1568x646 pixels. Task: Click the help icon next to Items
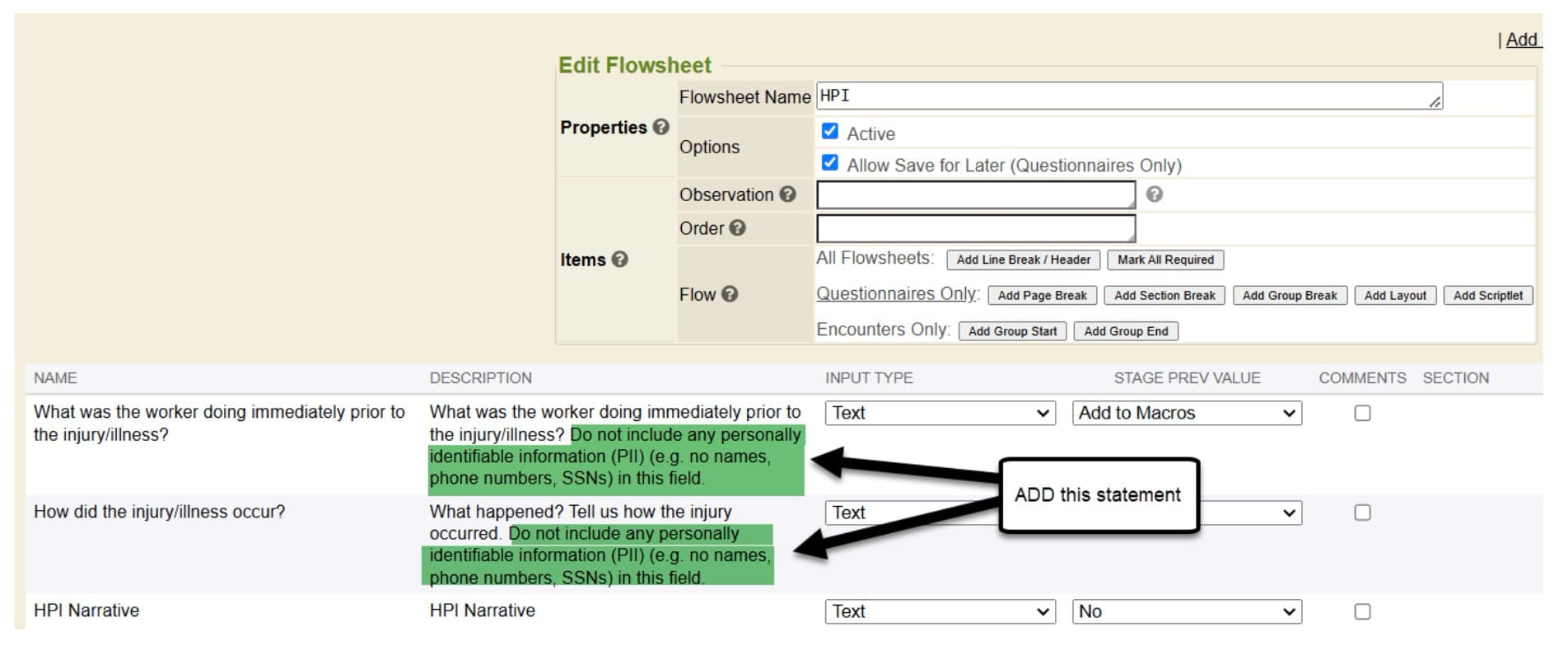coord(620,260)
